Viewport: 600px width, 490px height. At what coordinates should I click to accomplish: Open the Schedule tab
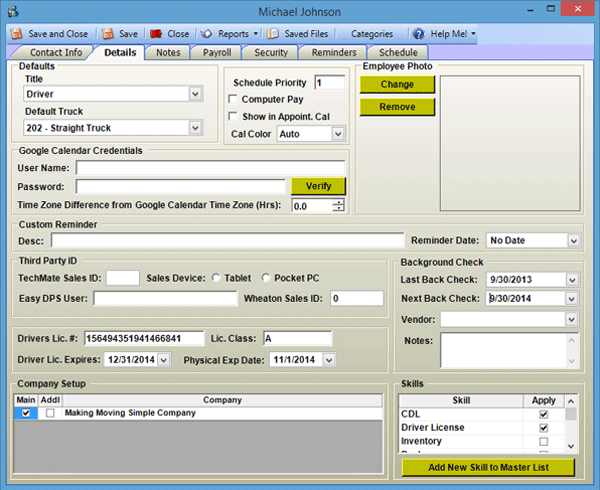click(398, 52)
